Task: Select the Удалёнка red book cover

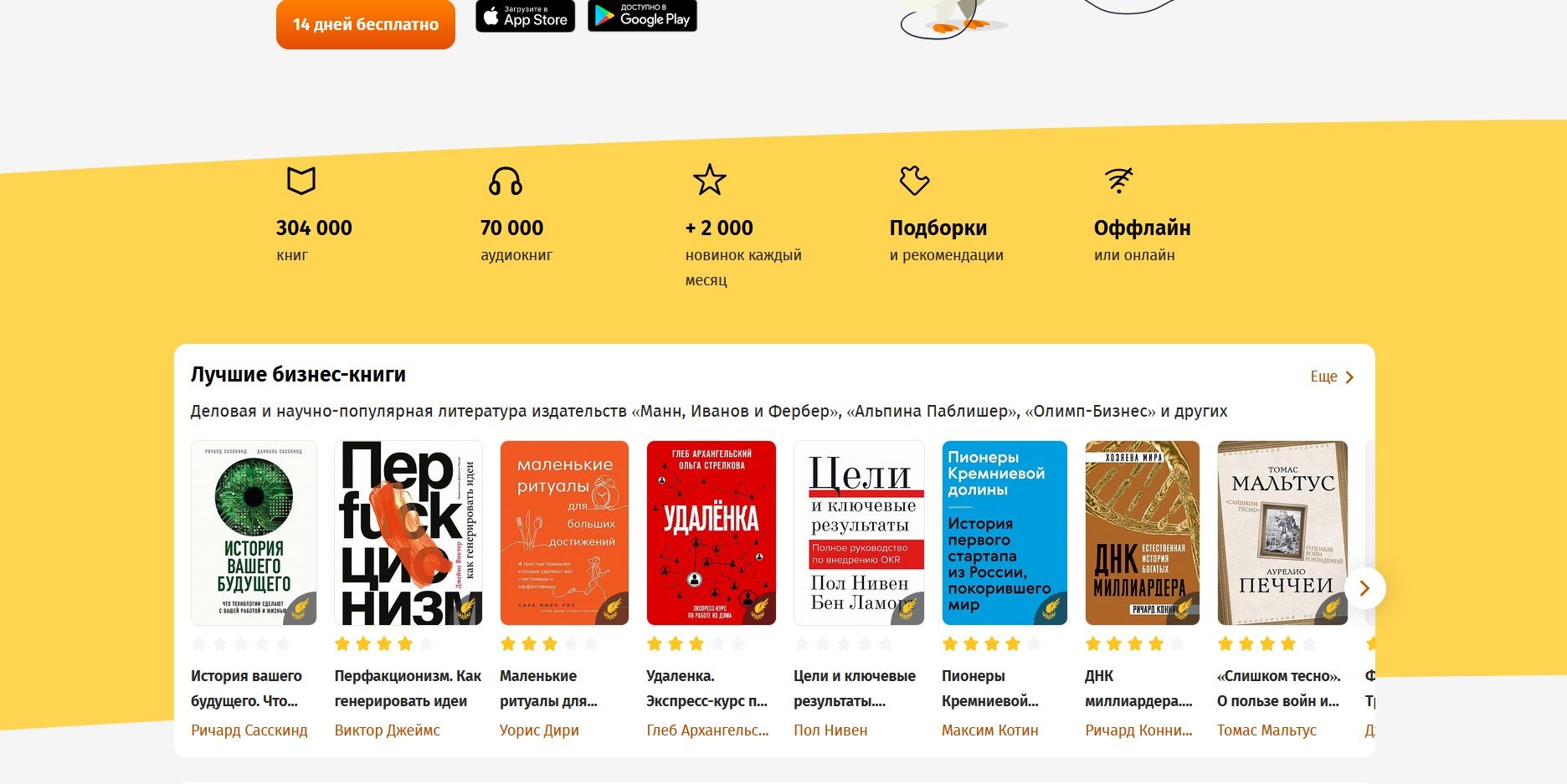Action: [x=712, y=533]
